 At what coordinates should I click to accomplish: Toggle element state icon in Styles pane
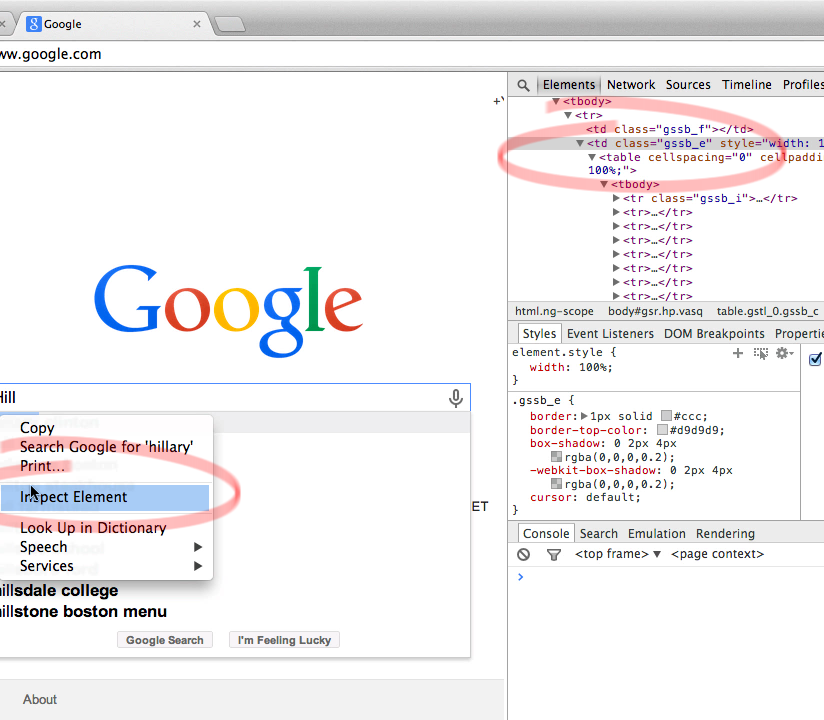click(760, 353)
